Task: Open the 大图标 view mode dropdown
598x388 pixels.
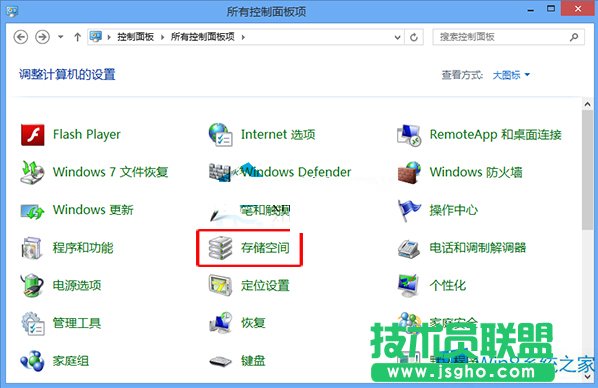Action: pos(511,75)
